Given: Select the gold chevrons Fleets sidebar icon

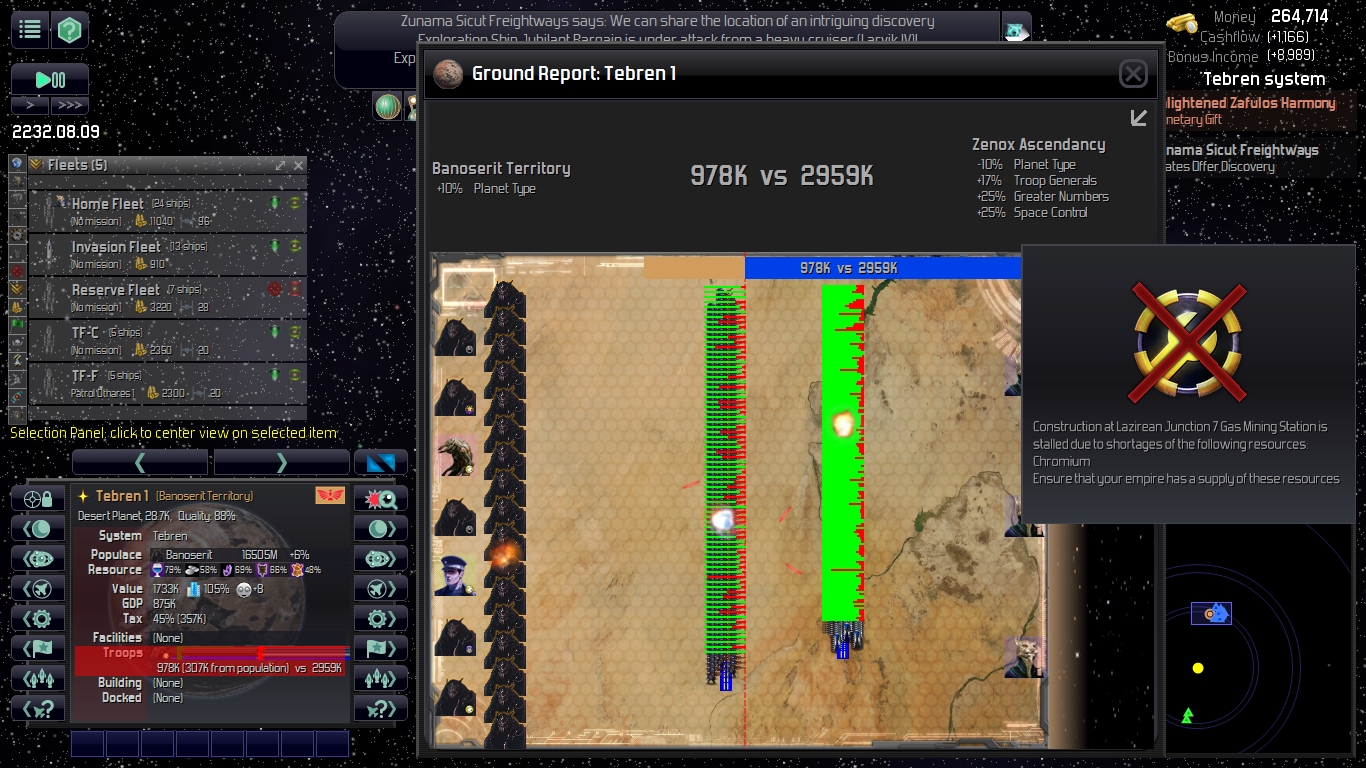Looking at the screenshot, I should 16,289.
